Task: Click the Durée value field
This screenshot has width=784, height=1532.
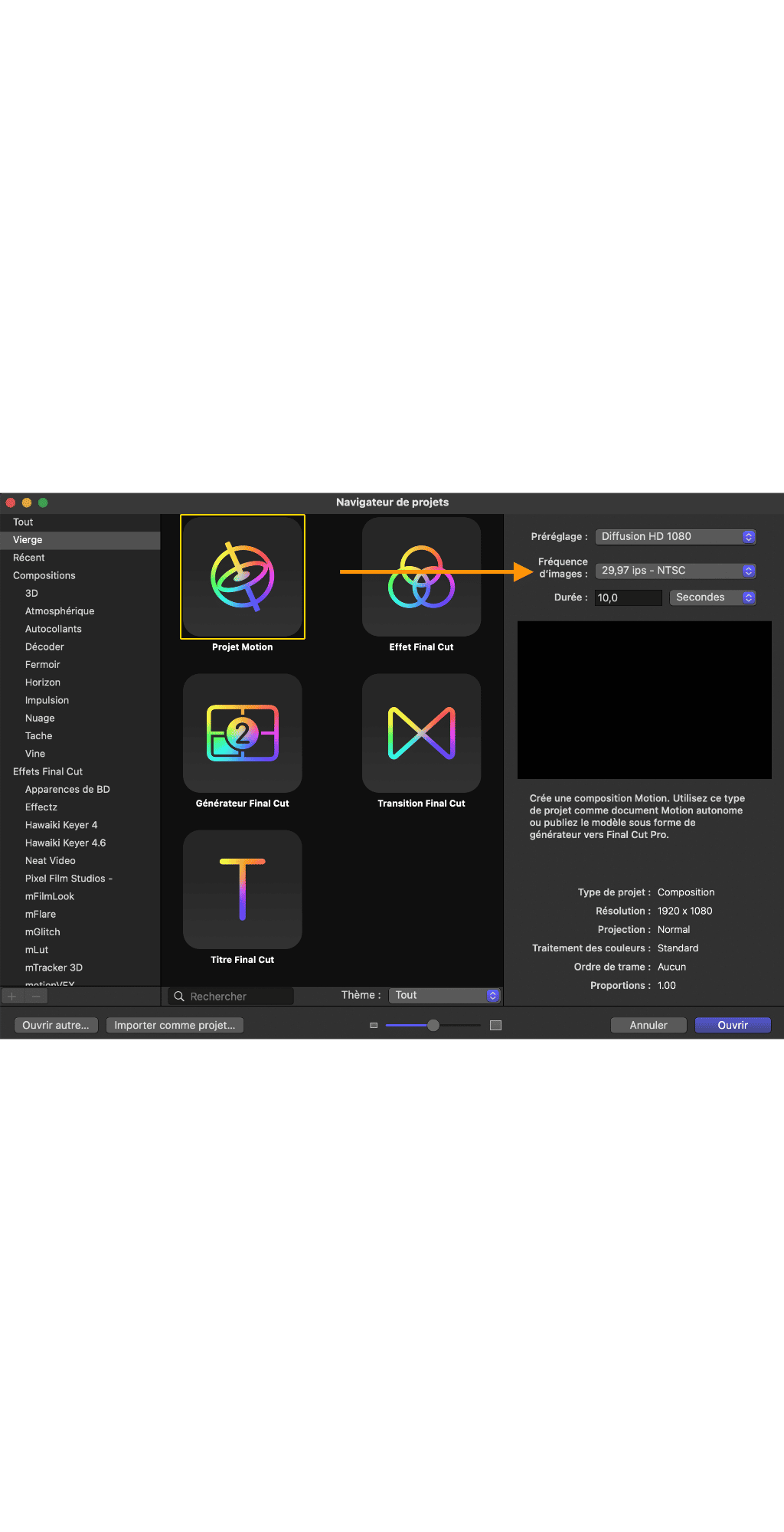Action: [x=629, y=597]
